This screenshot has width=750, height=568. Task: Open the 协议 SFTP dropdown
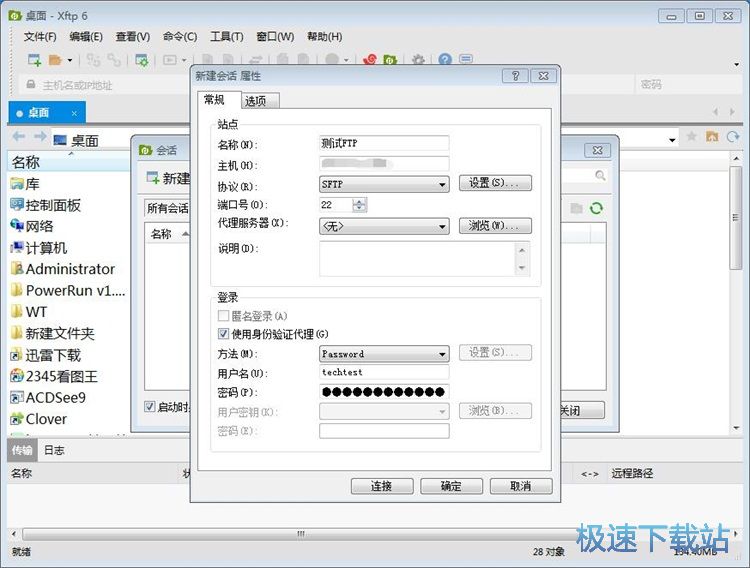[384, 184]
